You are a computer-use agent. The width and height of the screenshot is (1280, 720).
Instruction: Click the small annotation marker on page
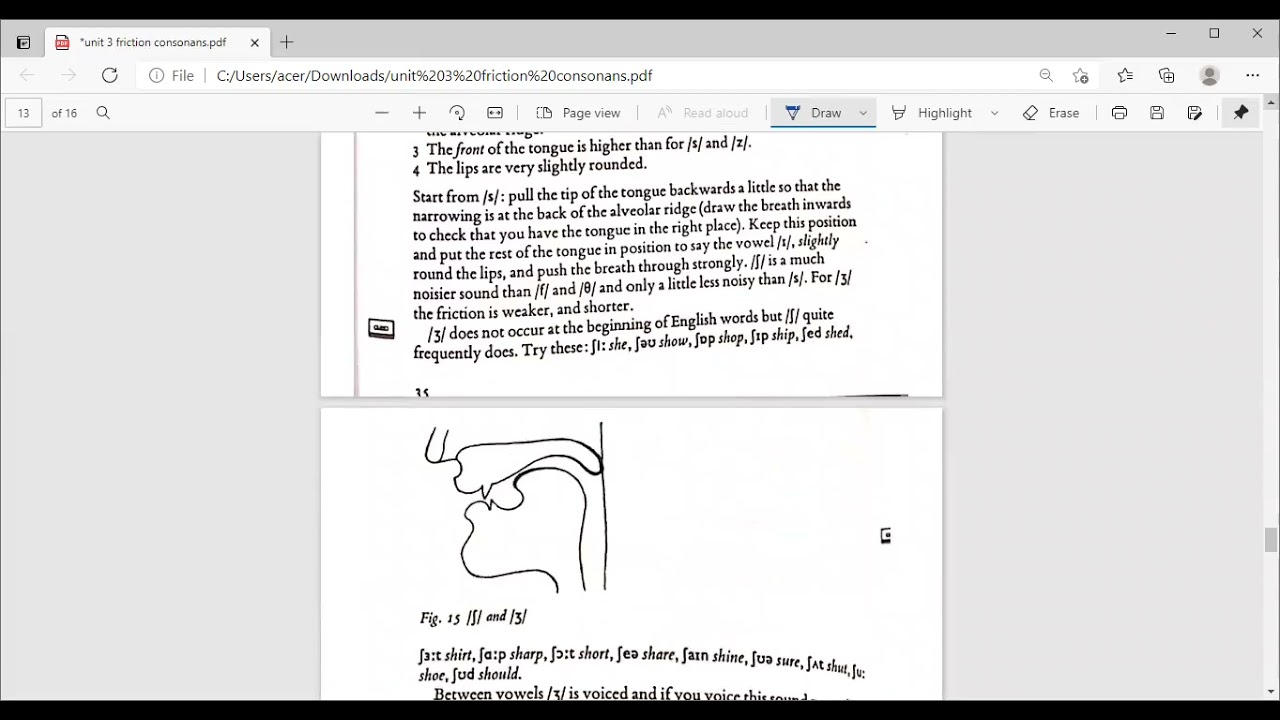[885, 536]
